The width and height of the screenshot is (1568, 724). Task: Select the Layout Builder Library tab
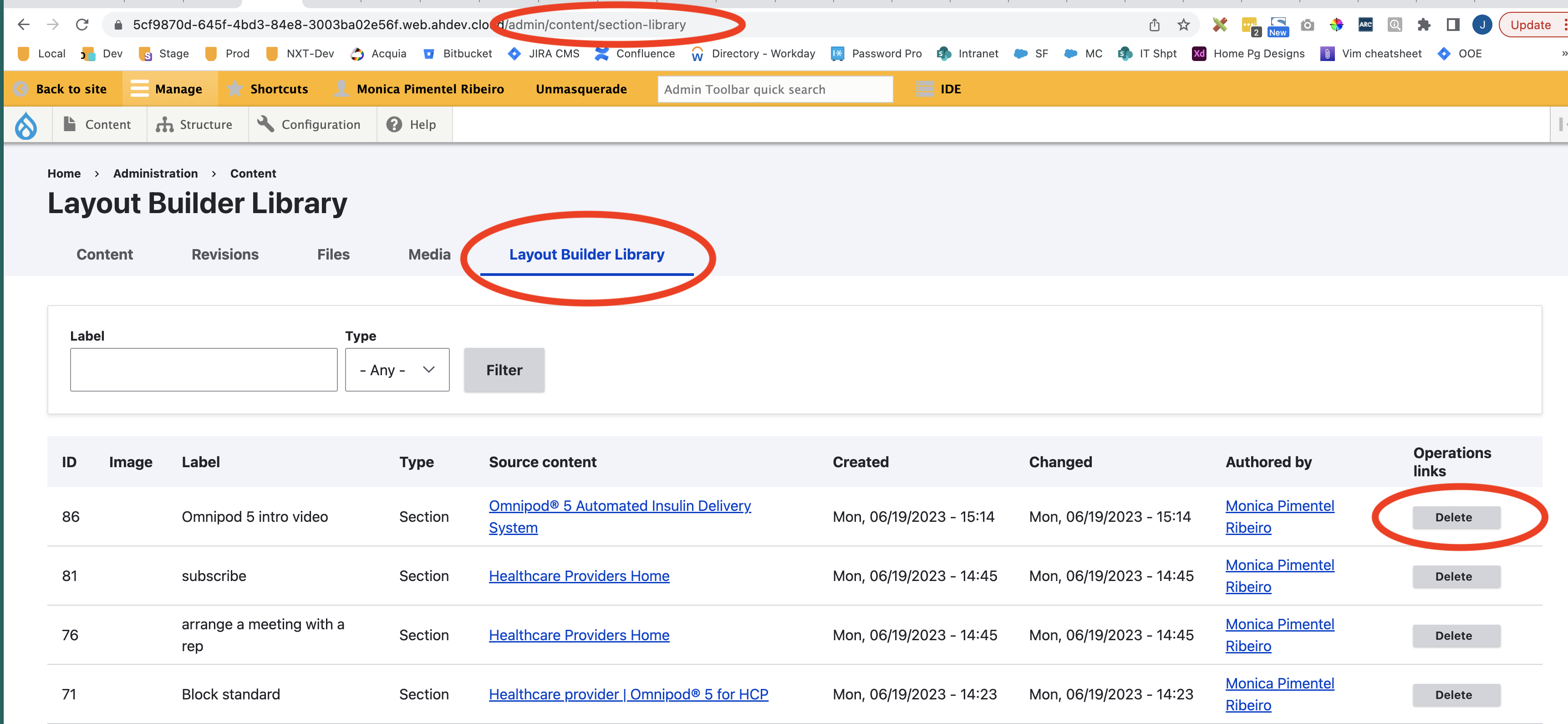pos(587,255)
